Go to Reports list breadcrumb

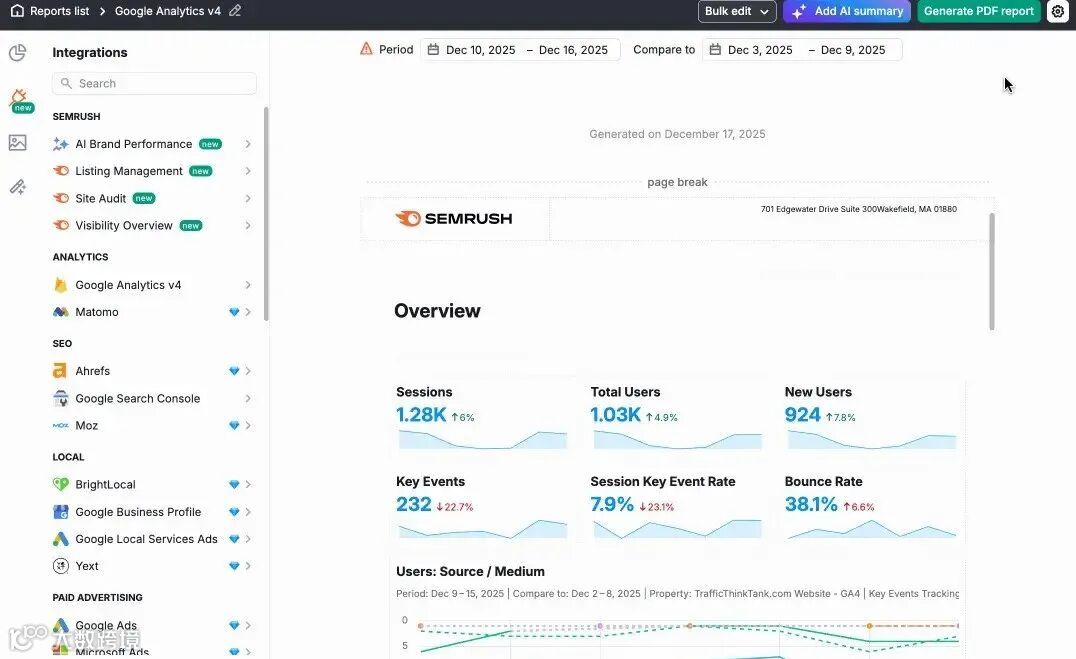click(x=60, y=11)
